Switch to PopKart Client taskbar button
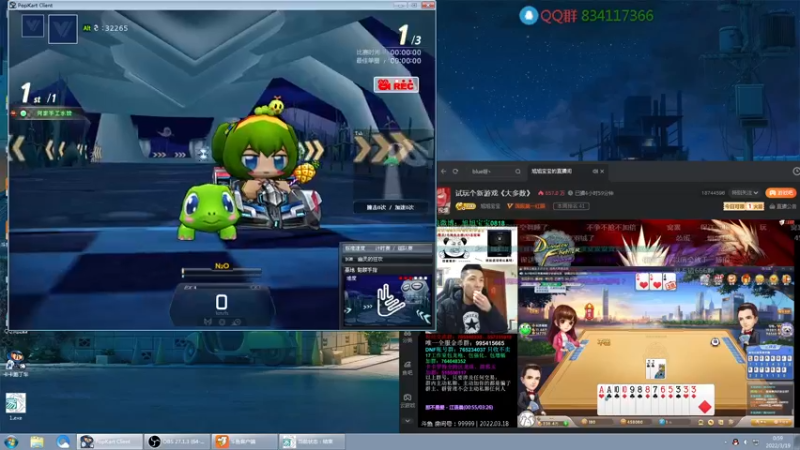Image resolution: width=800 pixels, height=450 pixels. 110,442
